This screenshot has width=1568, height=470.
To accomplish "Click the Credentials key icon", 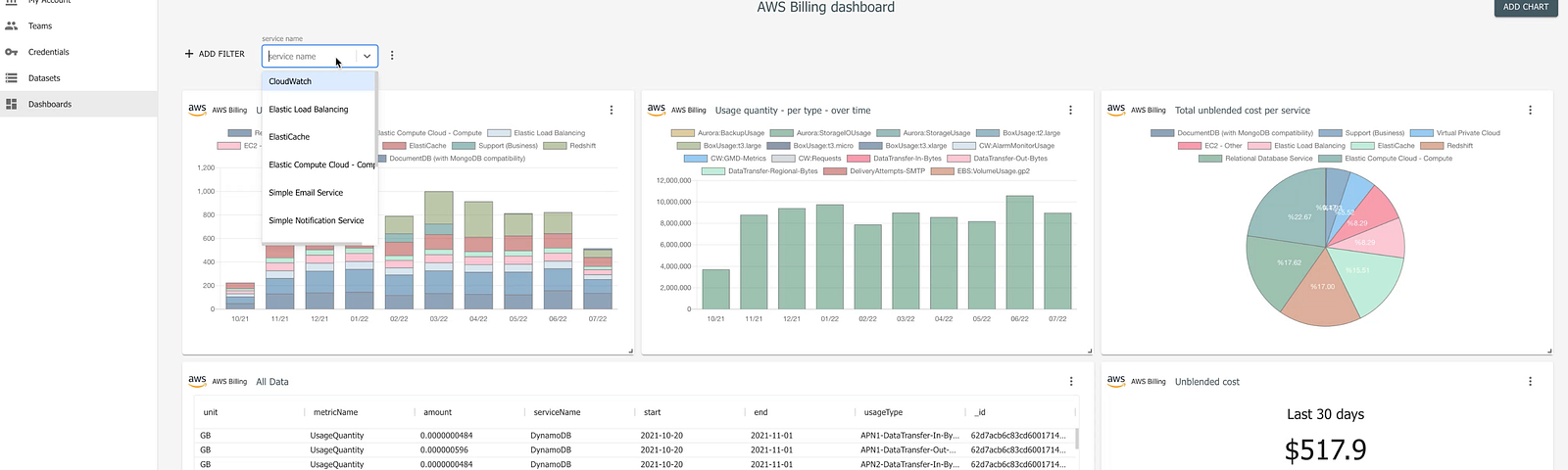I will pyautogui.click(x=12, y=52).
